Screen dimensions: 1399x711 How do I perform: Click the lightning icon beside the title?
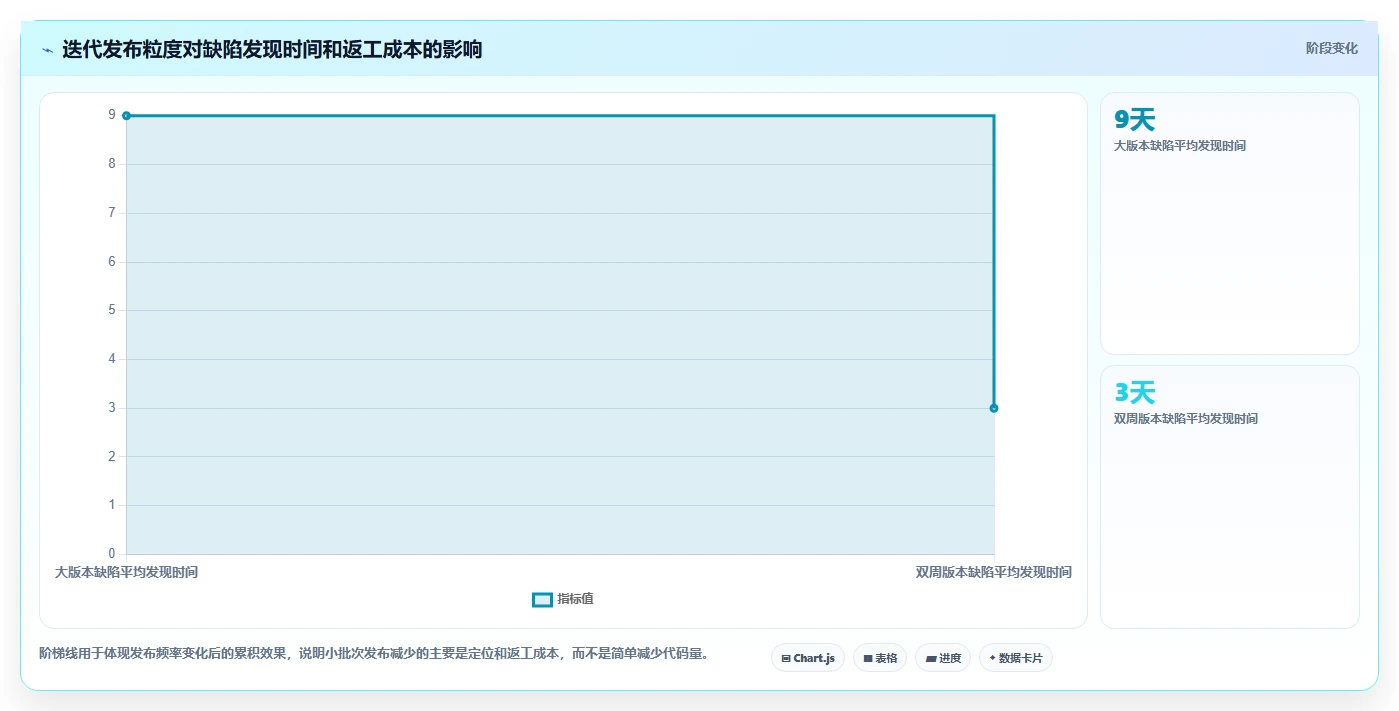tap(47, 50)
